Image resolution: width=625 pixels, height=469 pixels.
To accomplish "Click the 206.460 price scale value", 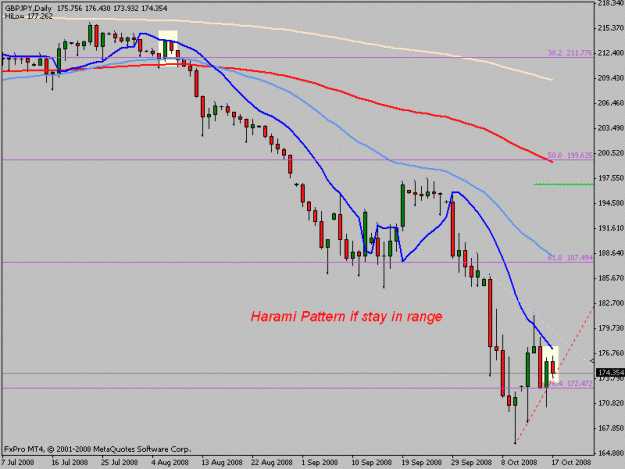I will coord(611,103).
